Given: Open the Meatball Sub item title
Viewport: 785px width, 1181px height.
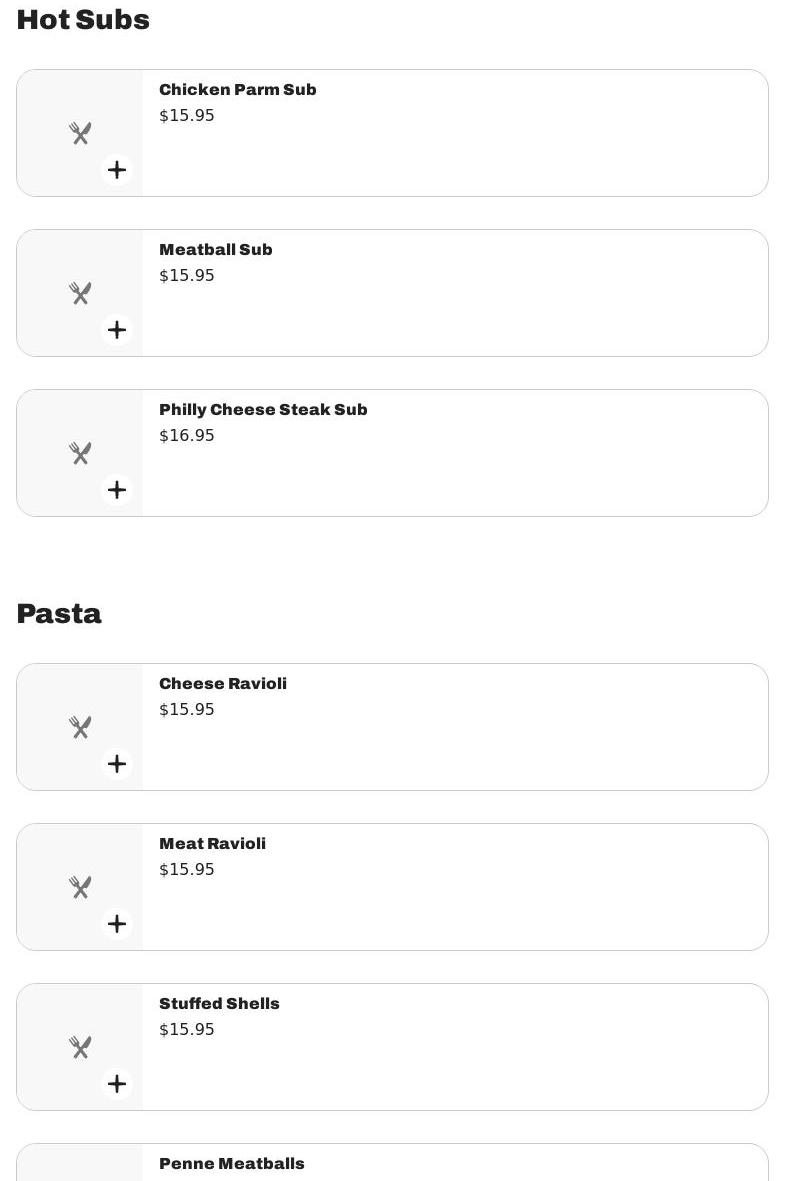Looking at the screenshot, I should tap(215, 249).
